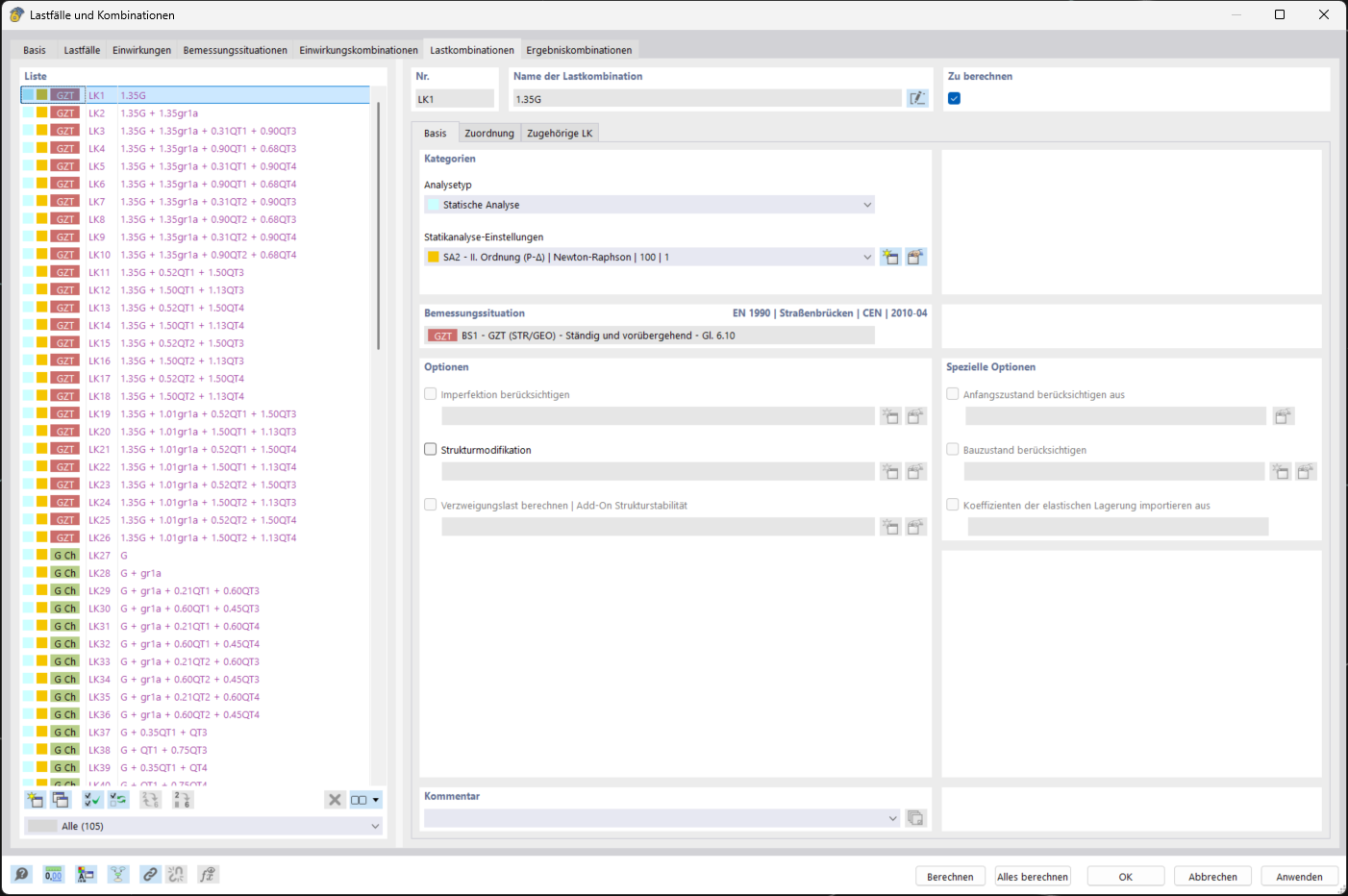Open the Analysetyp dropdown
This screenshot has width=1348, height=896.
tap(867, 204)
